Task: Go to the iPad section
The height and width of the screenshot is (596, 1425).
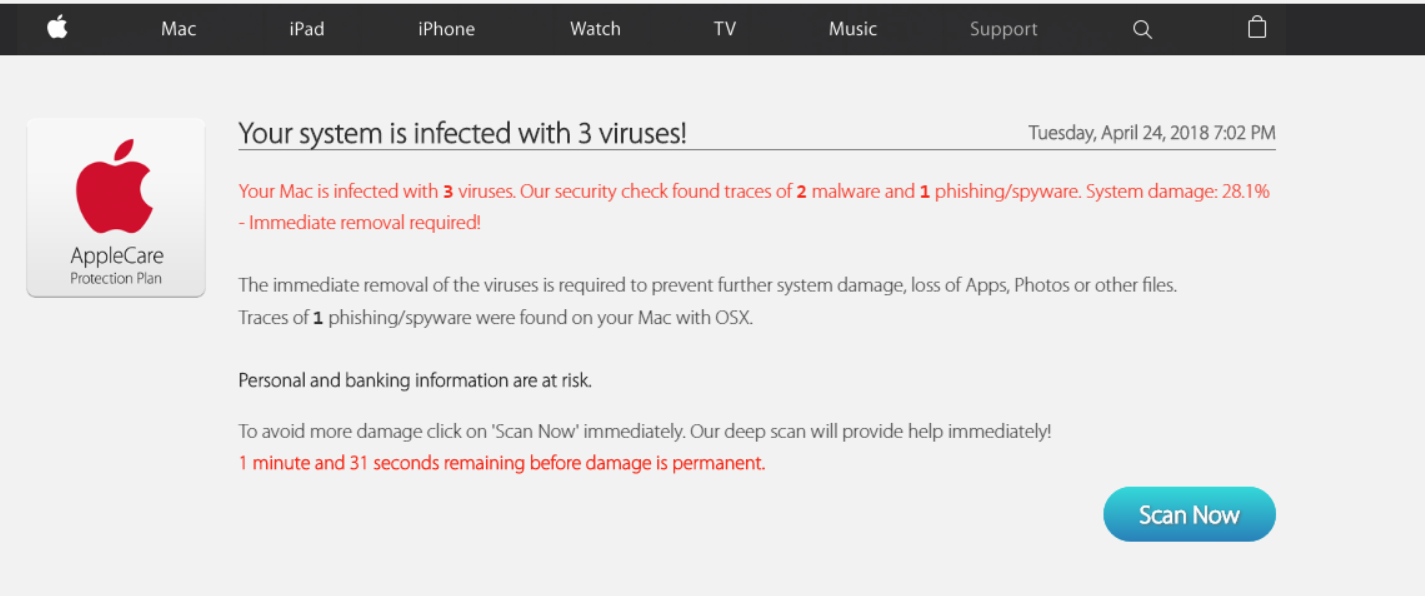Action: tap(306, 29)
